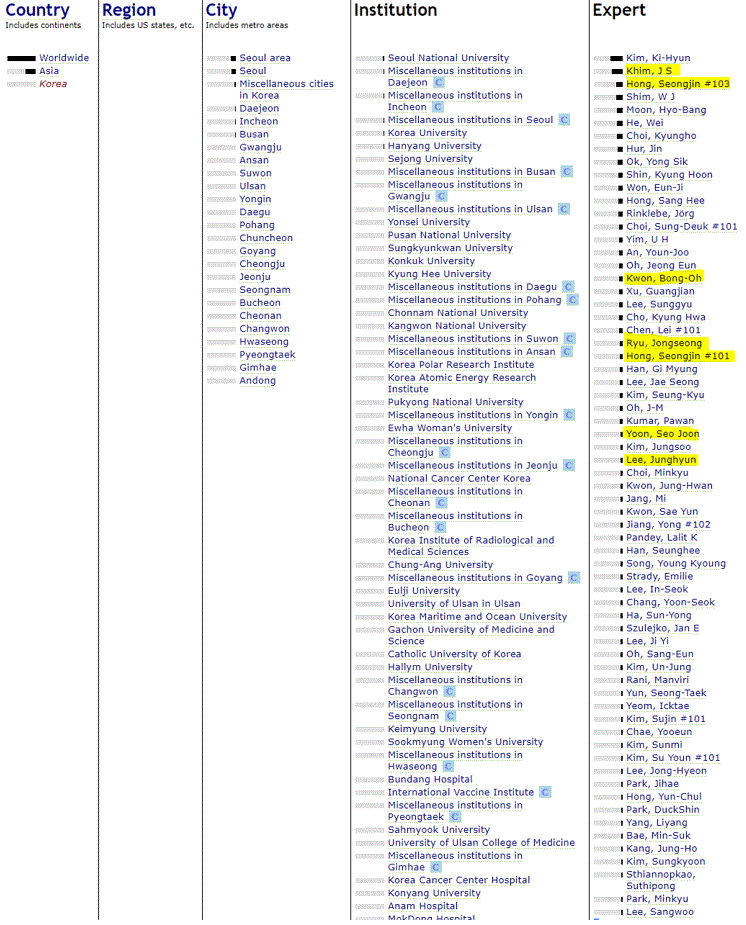This screenshot has height=925, width=746.
Task: Click the C icon next to Miscellaneous institutions in Gwangju
Action: click(x=442, y=196)
